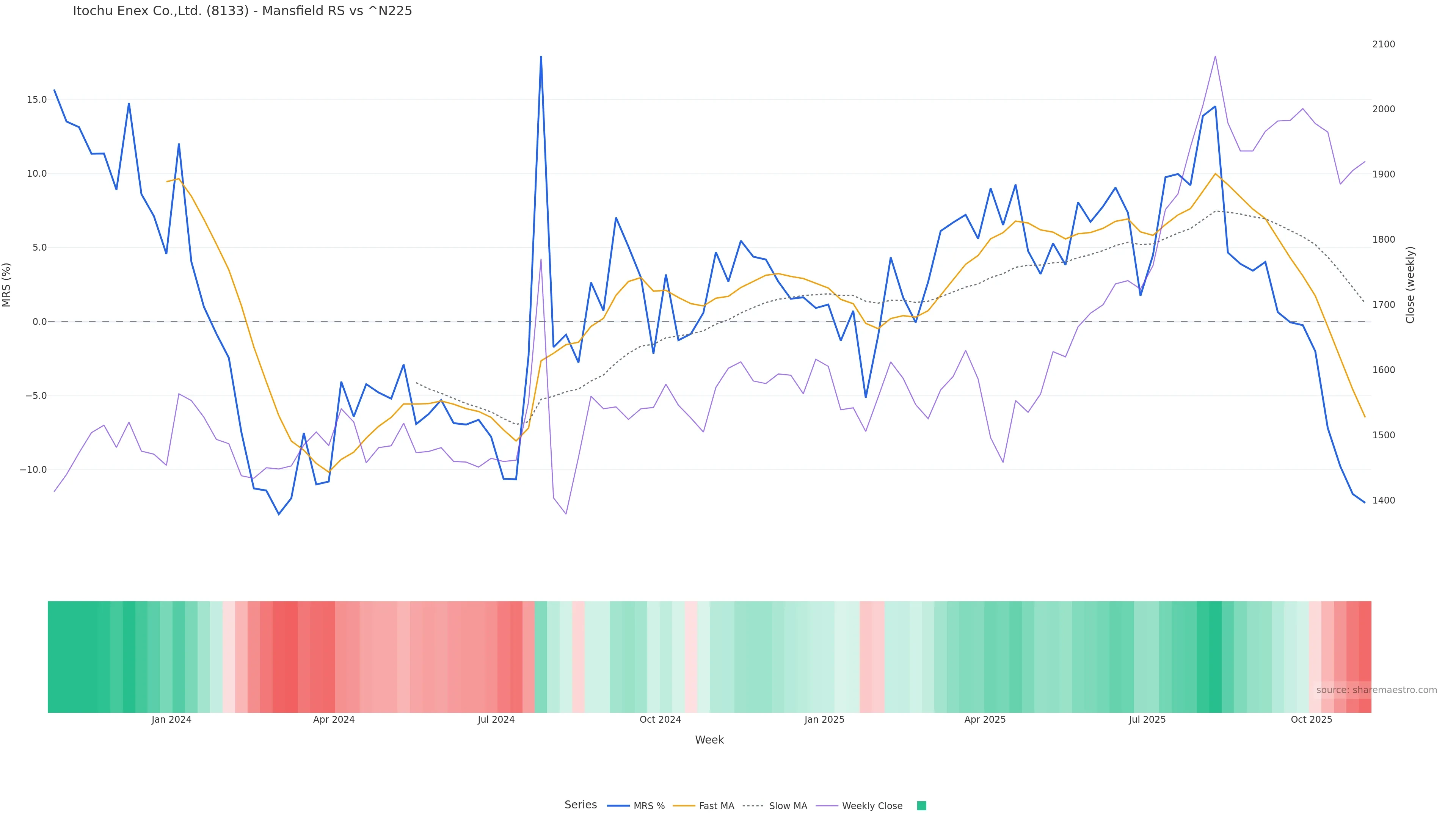Select the 'MRS (%)' left axis title
Image resolution: width=1456 pixels, height=819 pixels.
coord(7,285)
